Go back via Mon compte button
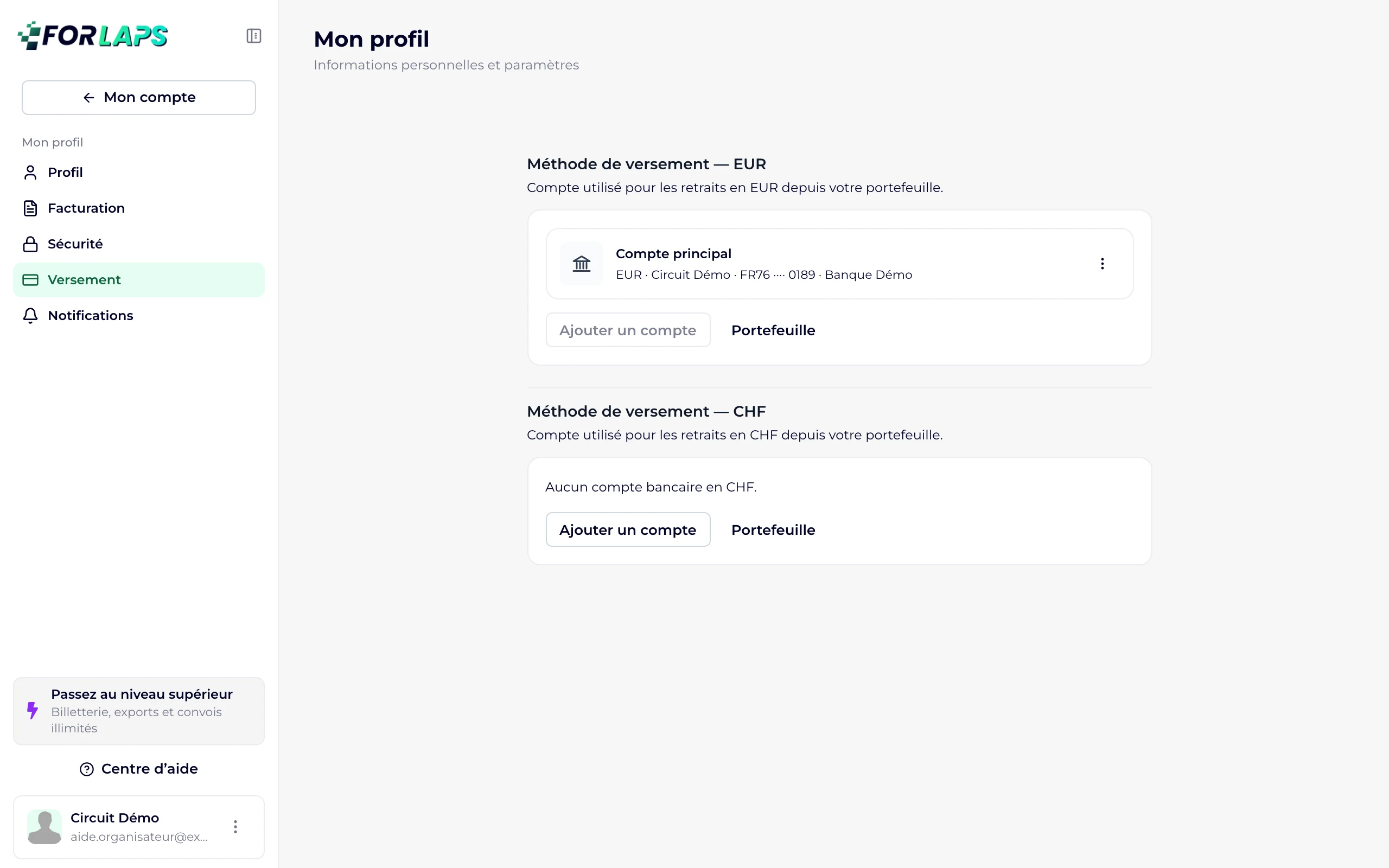The height and width of the screenshot is (868, 1389). (139, 98)
